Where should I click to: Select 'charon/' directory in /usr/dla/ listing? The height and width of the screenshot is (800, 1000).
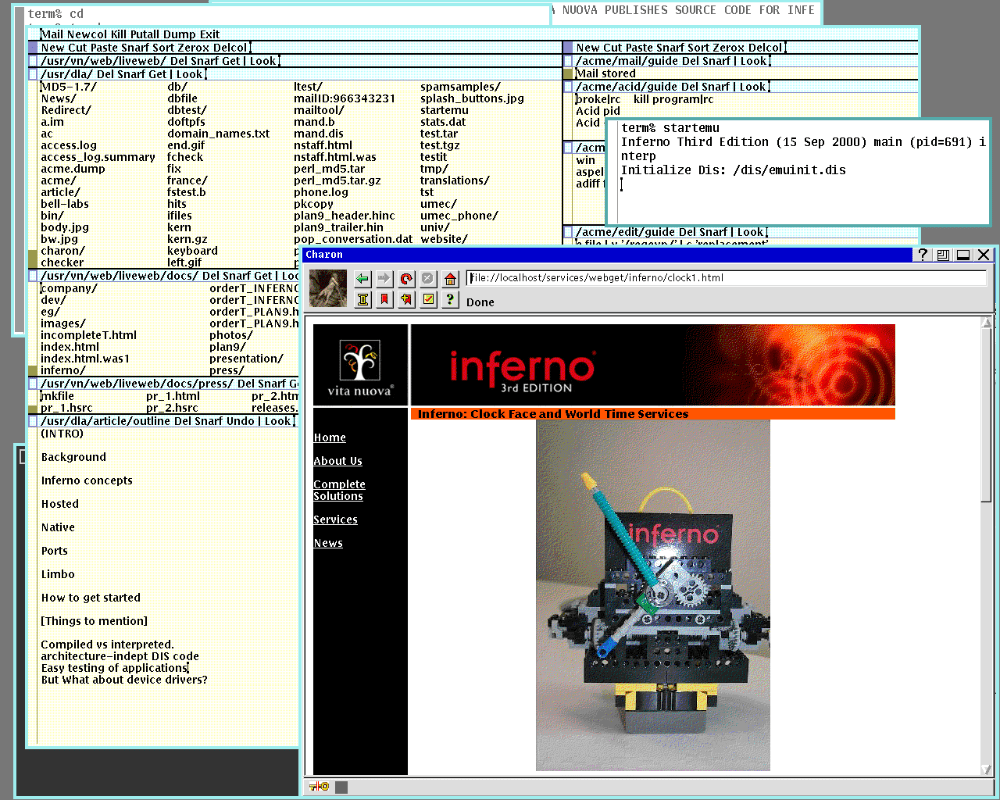[x=62, y=251]
